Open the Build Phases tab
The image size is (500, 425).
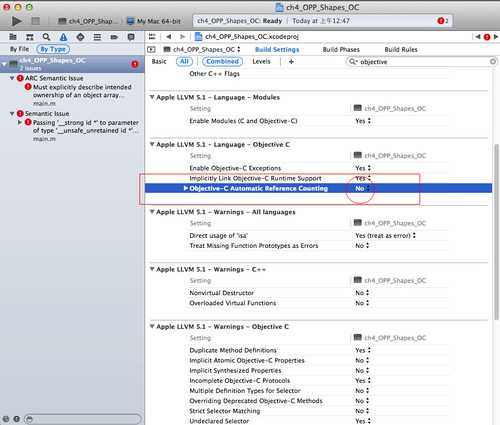(341, 49)
